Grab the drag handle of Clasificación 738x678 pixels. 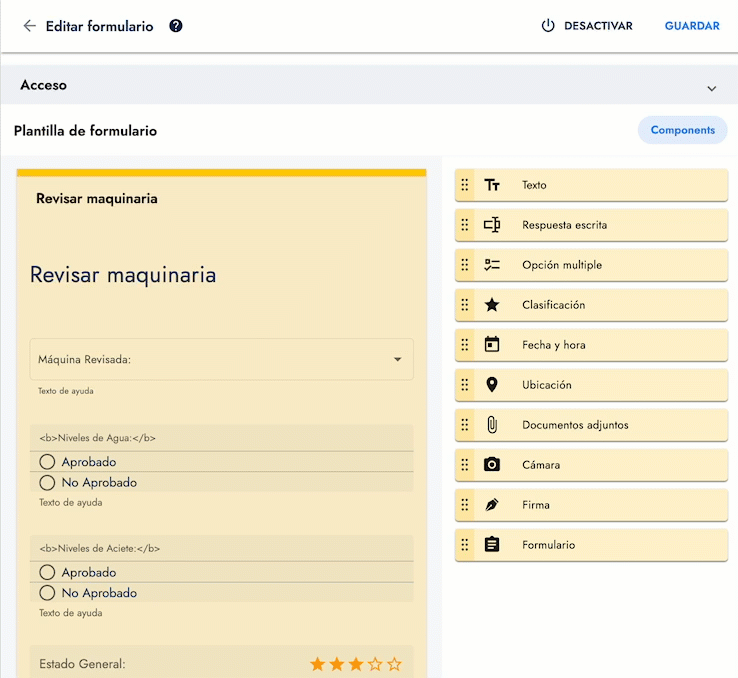pyautogui.click(x=465, y=305)
